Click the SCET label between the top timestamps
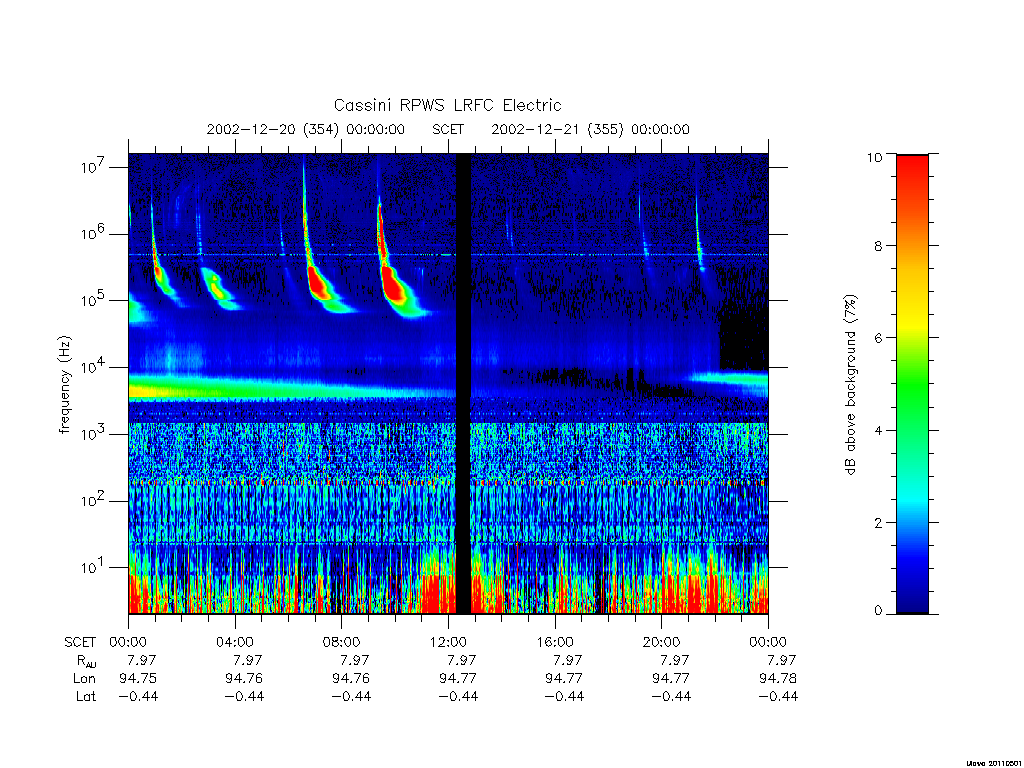1024x768 pixels. click(x=448, y=129)
